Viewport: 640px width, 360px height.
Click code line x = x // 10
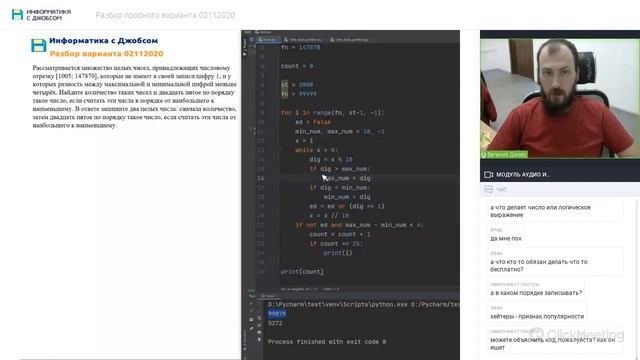[329, 216]
